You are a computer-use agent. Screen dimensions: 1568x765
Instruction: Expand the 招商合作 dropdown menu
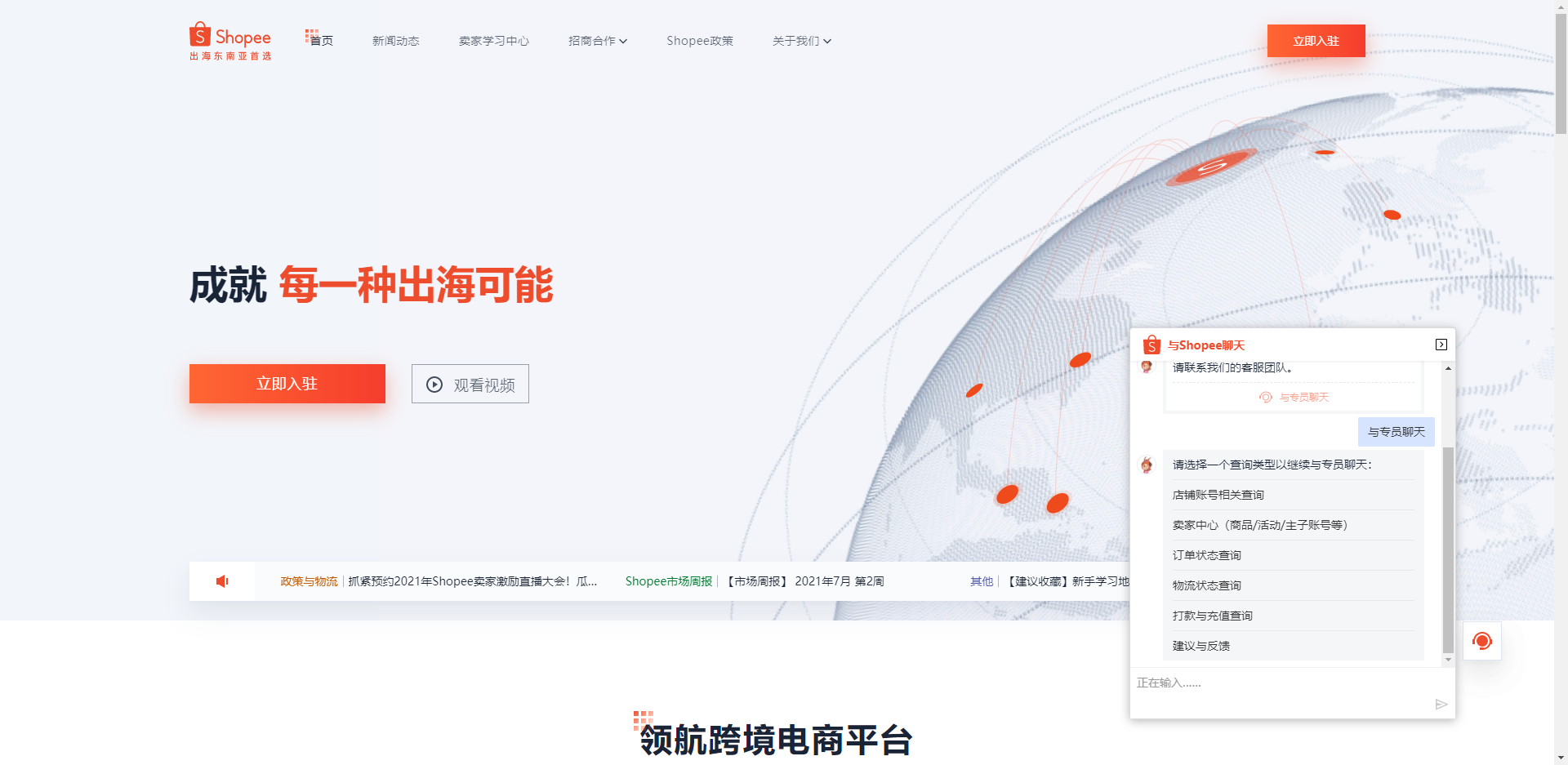pyautogui.click(x=597, y=41)
